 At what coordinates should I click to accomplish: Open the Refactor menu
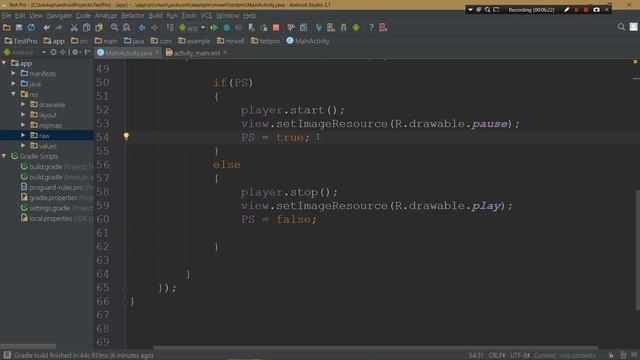pos(133,16)
